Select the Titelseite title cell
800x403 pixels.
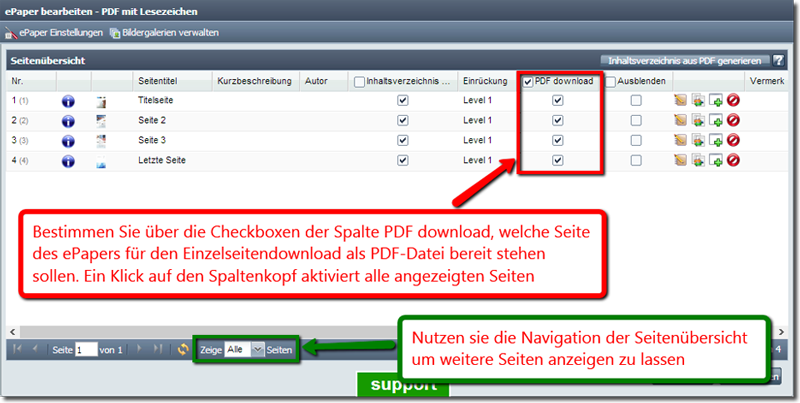click(156, 100)
